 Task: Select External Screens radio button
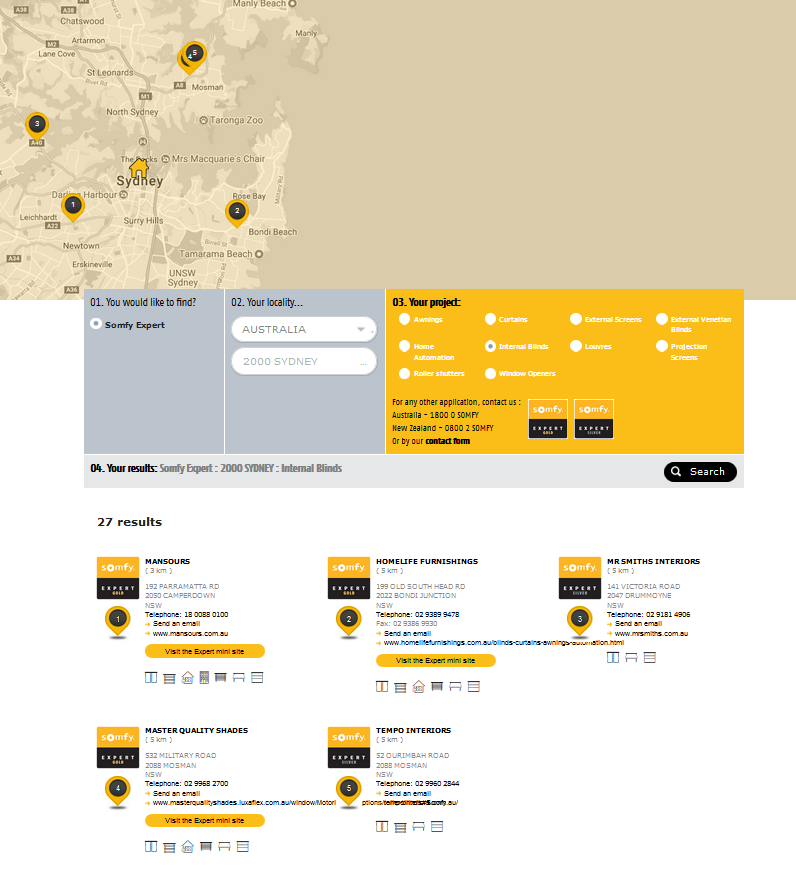click(x=576, y=319)
